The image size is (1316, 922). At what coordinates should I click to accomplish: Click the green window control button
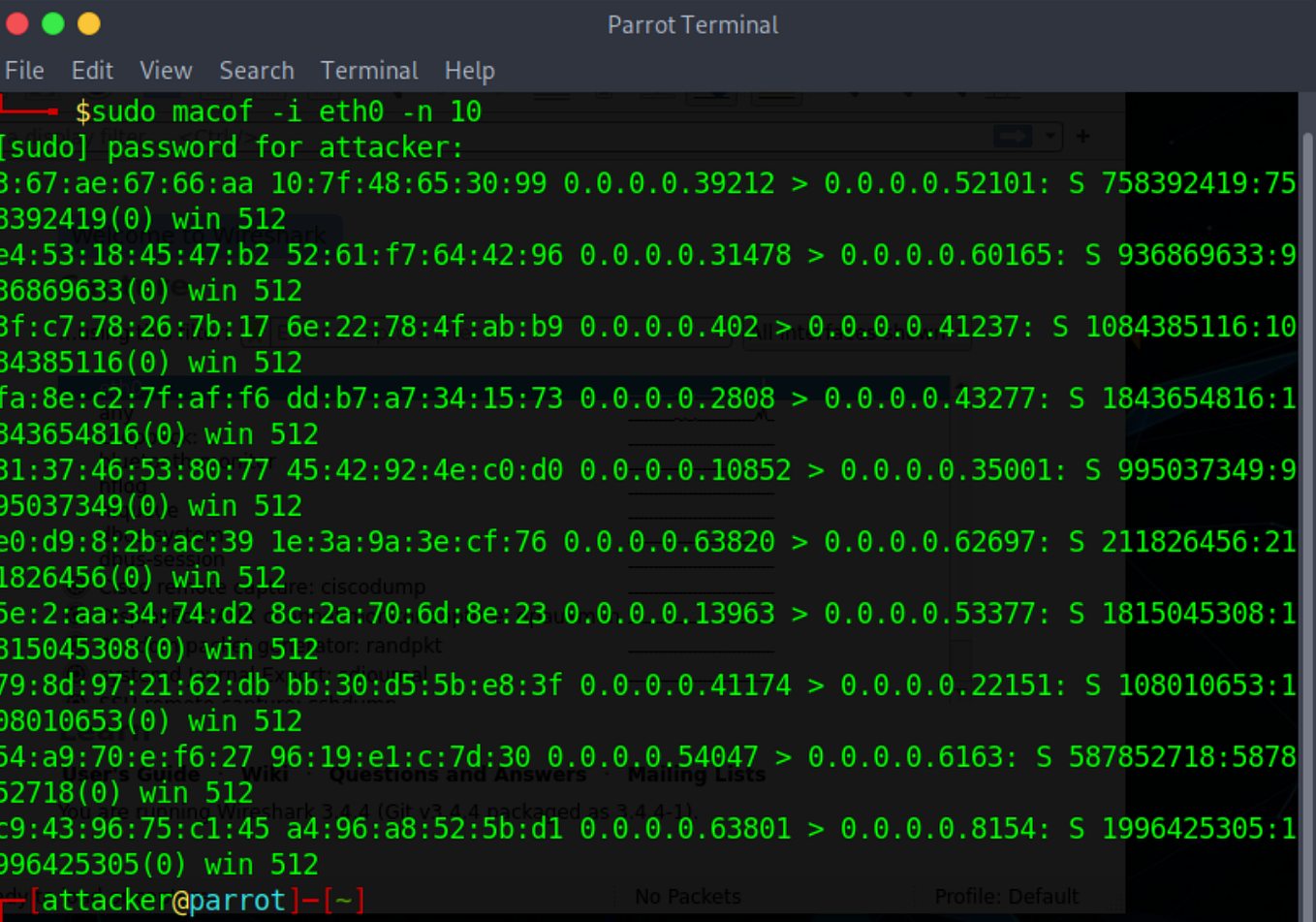click(x=53, y=23)
